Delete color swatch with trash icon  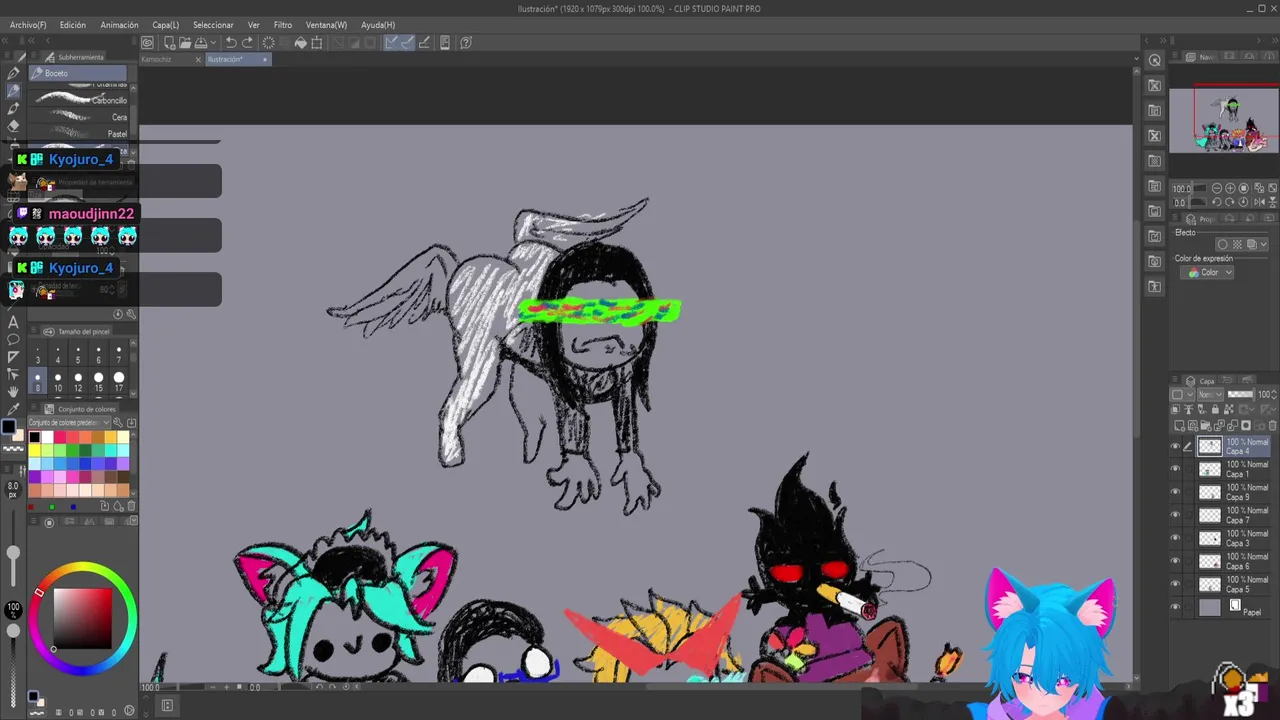(x=131, y=506)
